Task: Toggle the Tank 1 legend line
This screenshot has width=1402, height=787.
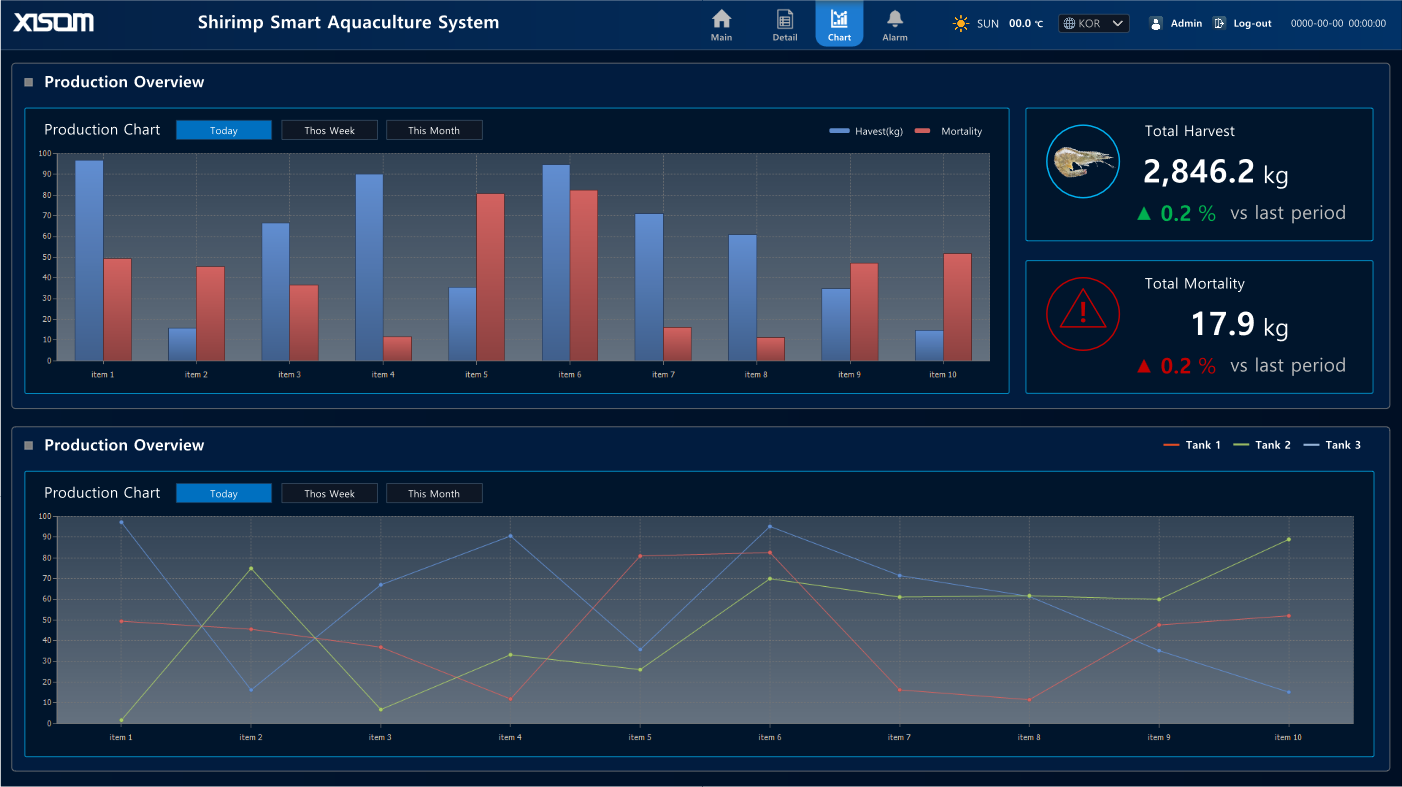Action: [1192, 445]
